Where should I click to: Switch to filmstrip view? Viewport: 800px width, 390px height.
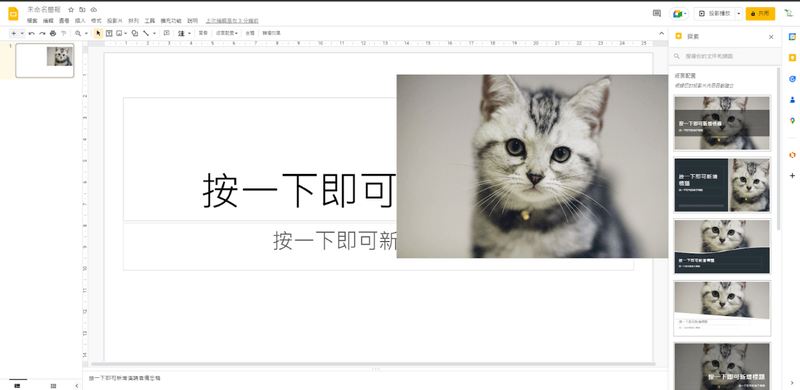[x=17, y=385]
